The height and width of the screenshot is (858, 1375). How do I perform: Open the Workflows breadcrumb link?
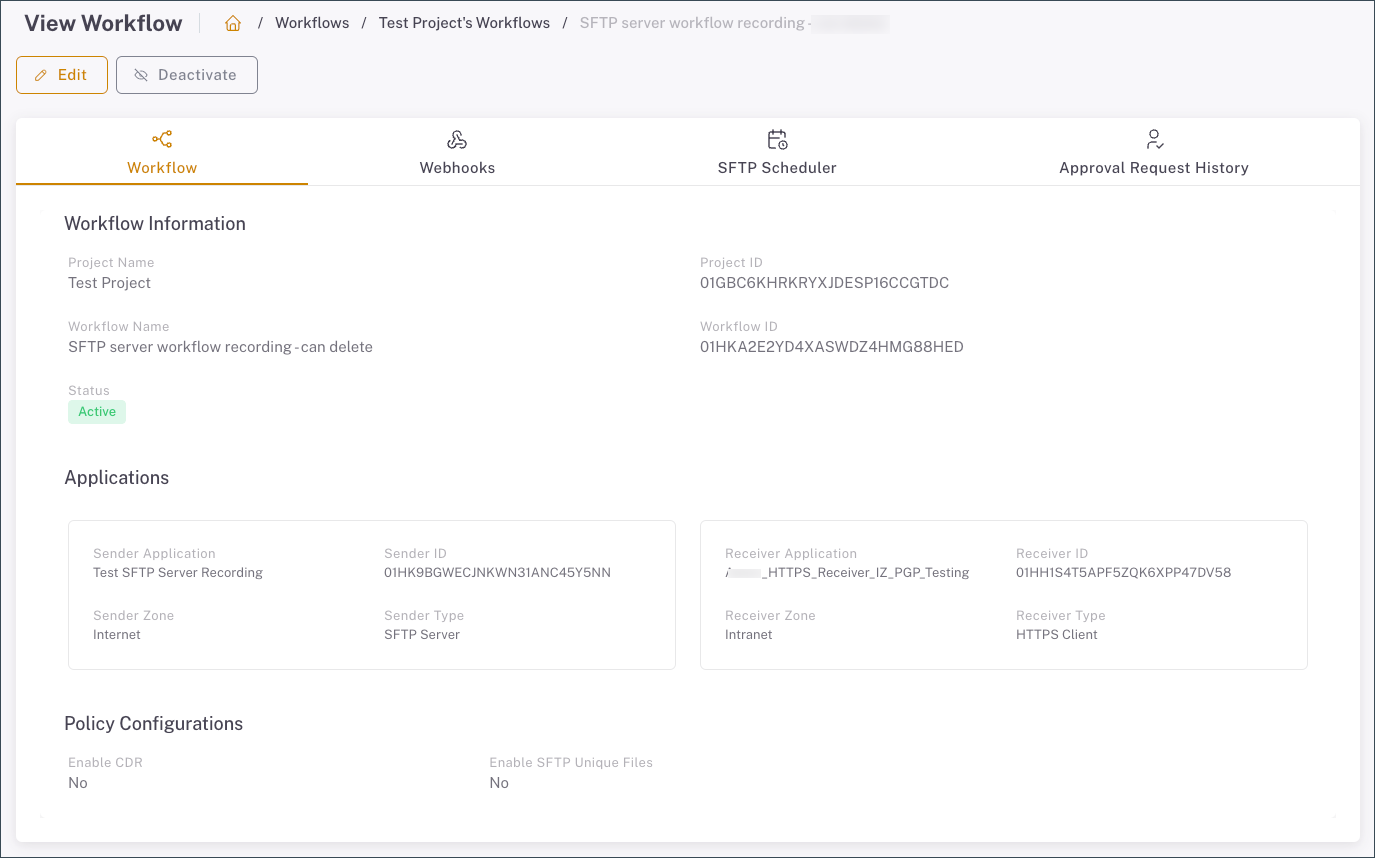click(x=312, y=23)
